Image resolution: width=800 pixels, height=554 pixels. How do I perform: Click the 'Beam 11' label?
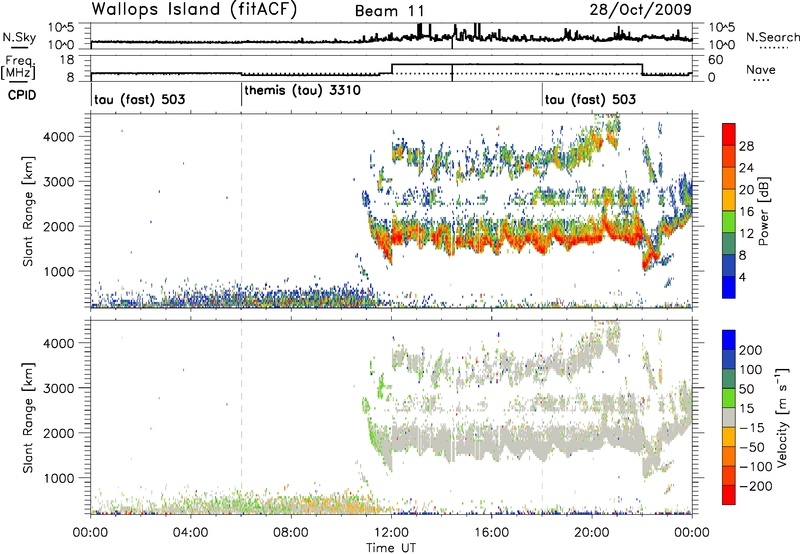(x=389, y=11)
